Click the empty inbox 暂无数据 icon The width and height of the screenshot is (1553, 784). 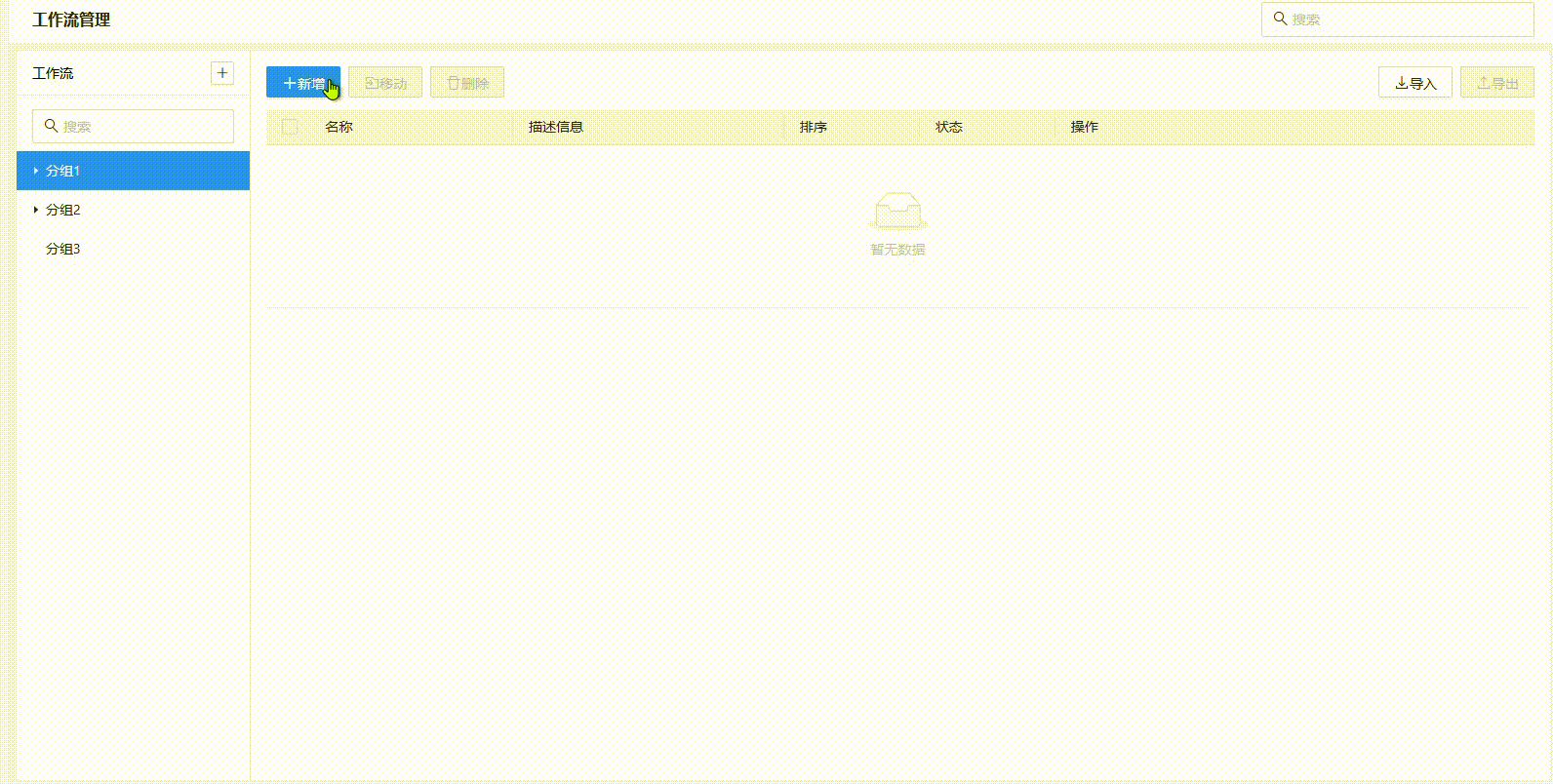tap(897, 210)
